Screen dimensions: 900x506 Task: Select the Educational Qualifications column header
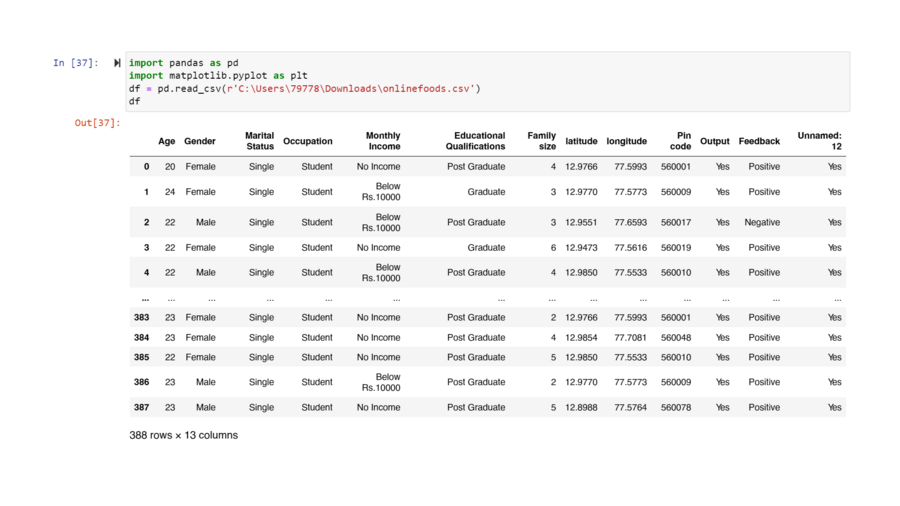click(476, 141)
